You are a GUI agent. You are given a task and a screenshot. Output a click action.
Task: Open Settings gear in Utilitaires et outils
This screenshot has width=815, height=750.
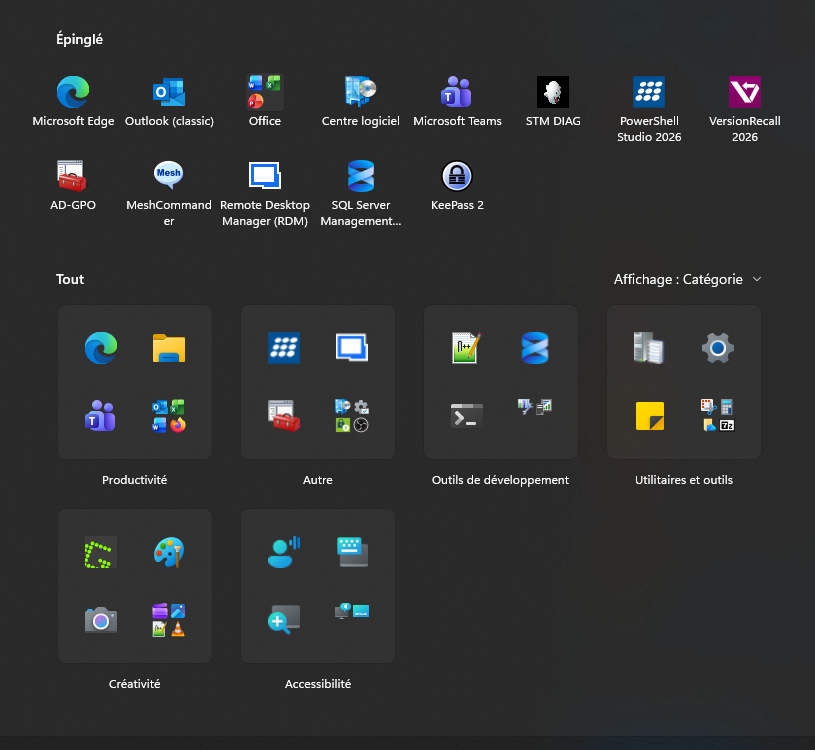click(x=718, y=348)
